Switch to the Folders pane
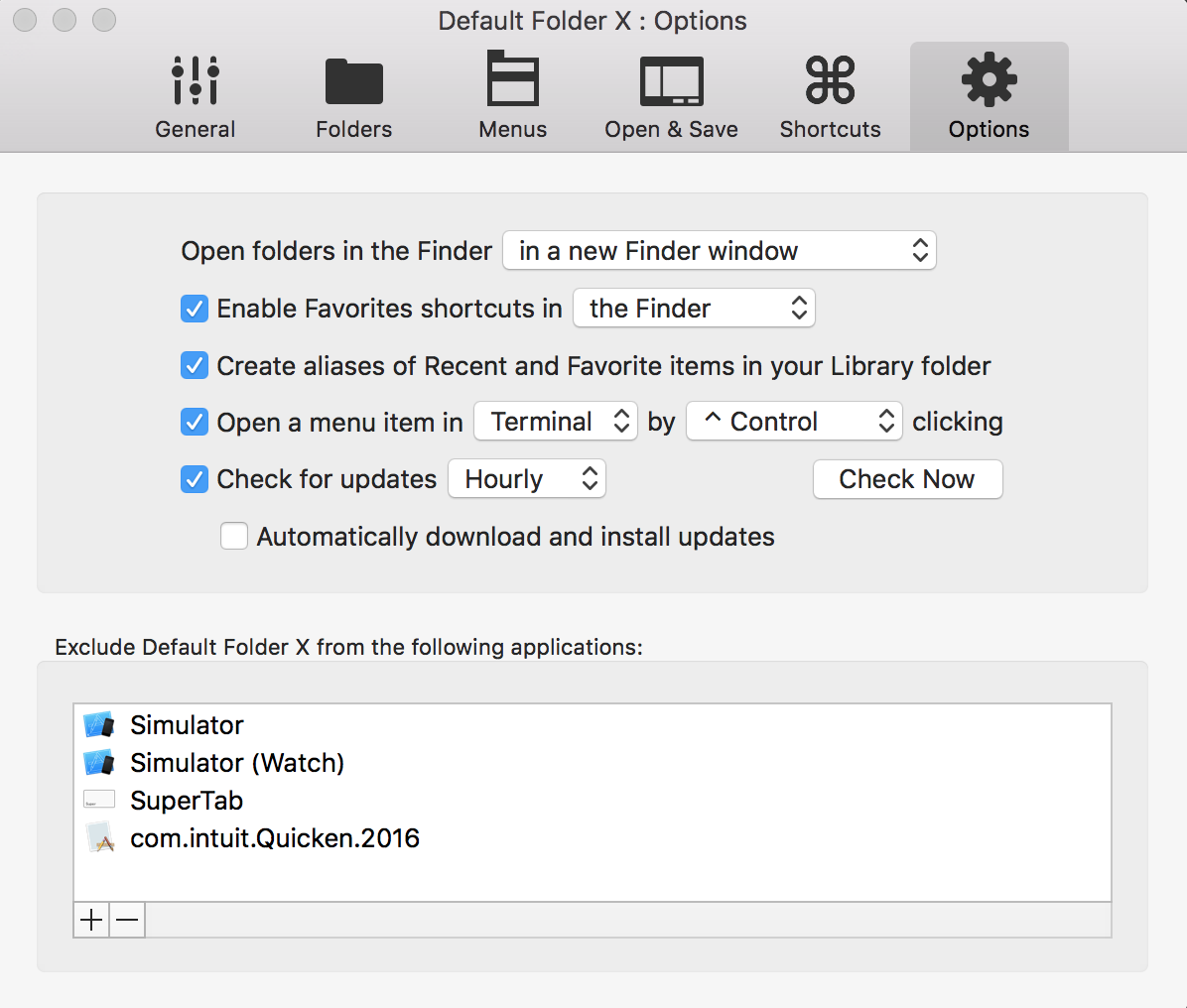The height and width of the screenshot is (1008, 1187). [x=353, y=97]
